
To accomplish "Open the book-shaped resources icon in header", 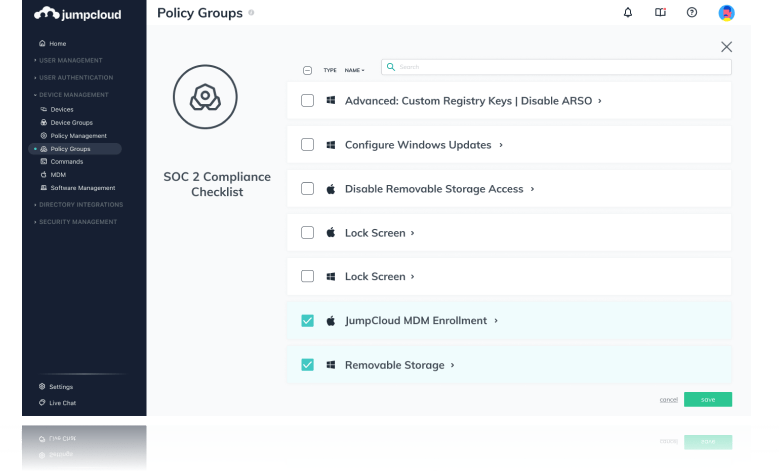I will click(x=660, y=12).
